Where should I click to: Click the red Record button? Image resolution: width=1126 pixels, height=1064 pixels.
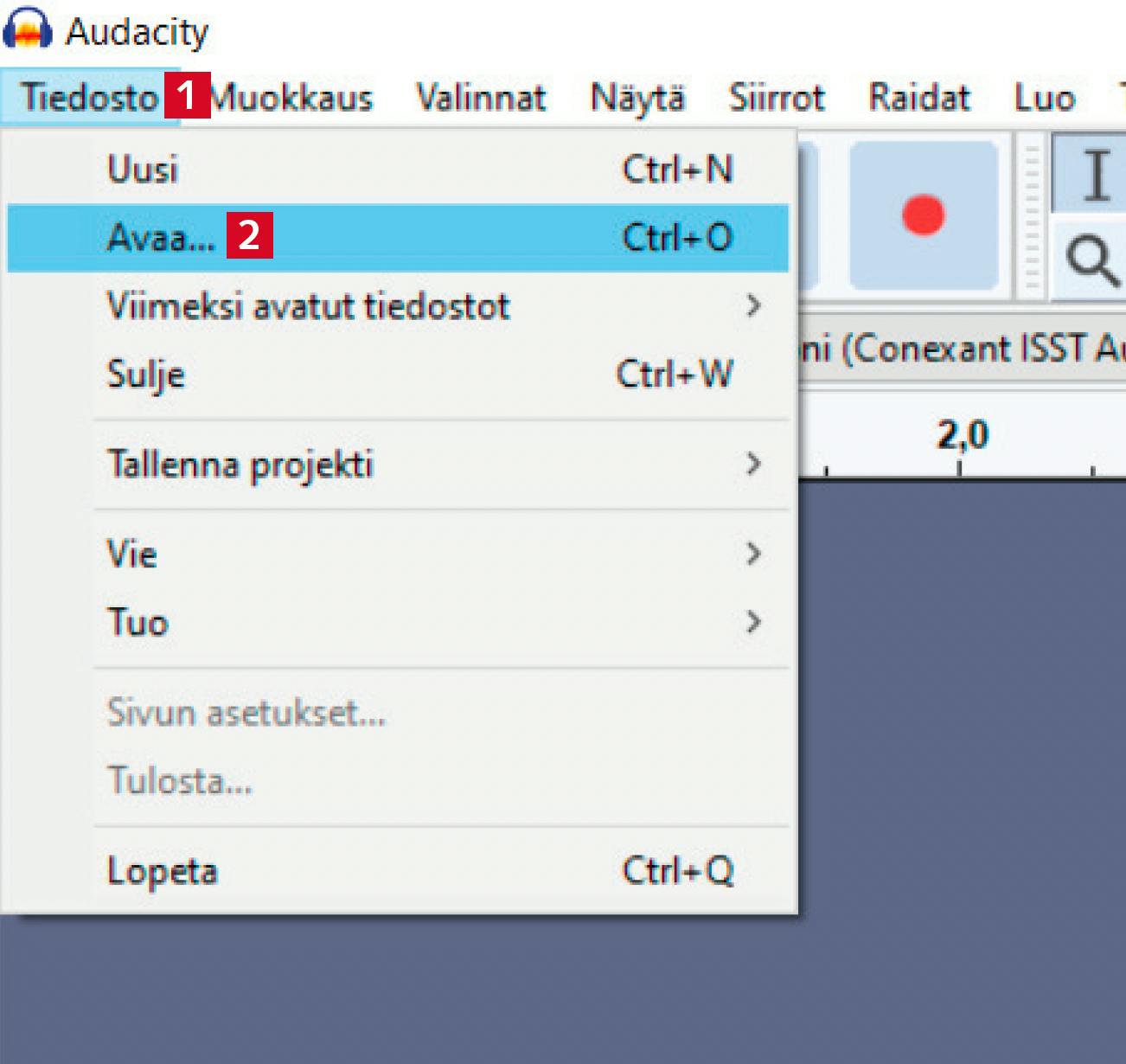(x=923, y=215)
